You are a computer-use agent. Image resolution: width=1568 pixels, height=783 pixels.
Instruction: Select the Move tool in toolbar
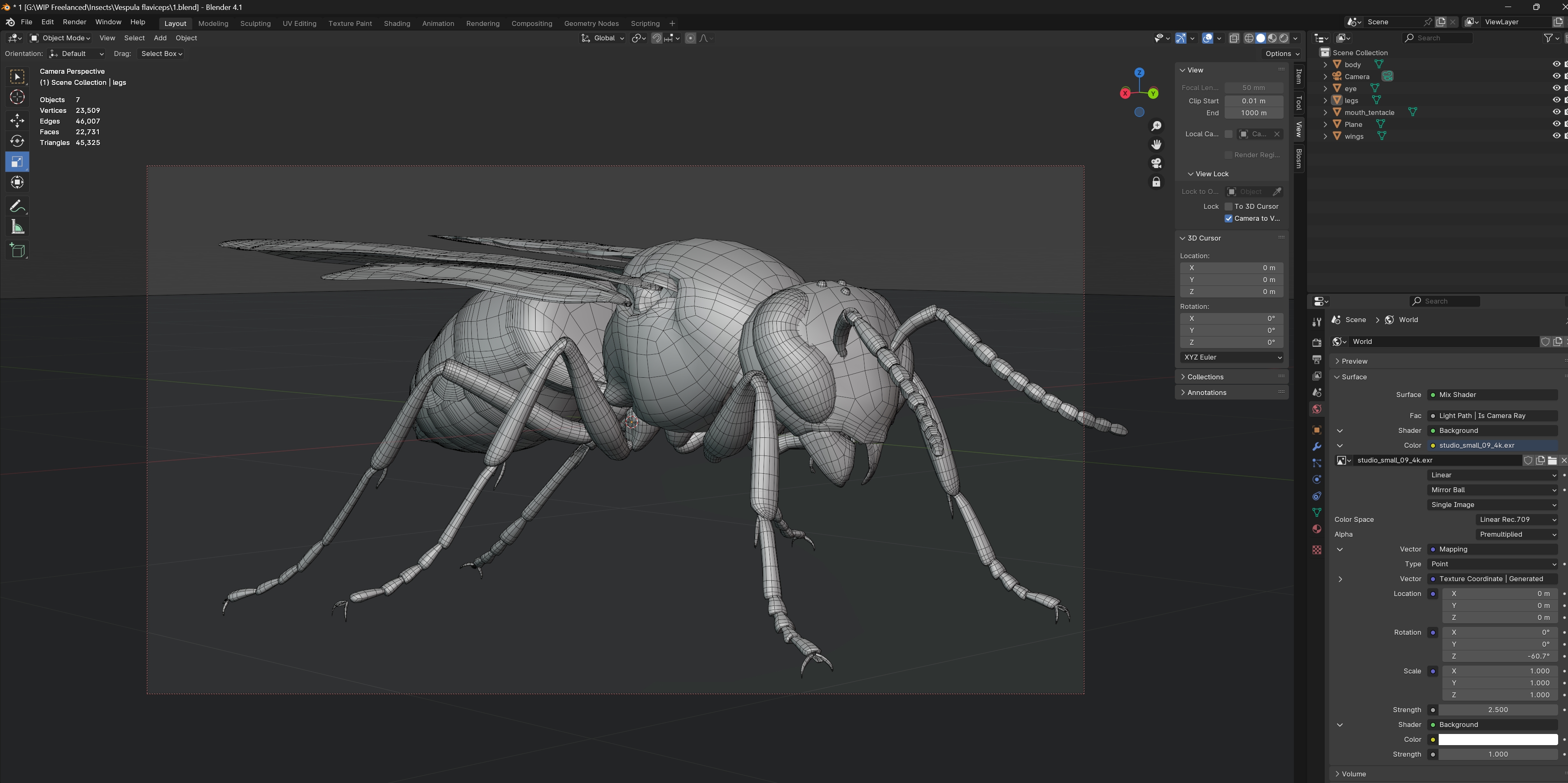pos(17,120)
